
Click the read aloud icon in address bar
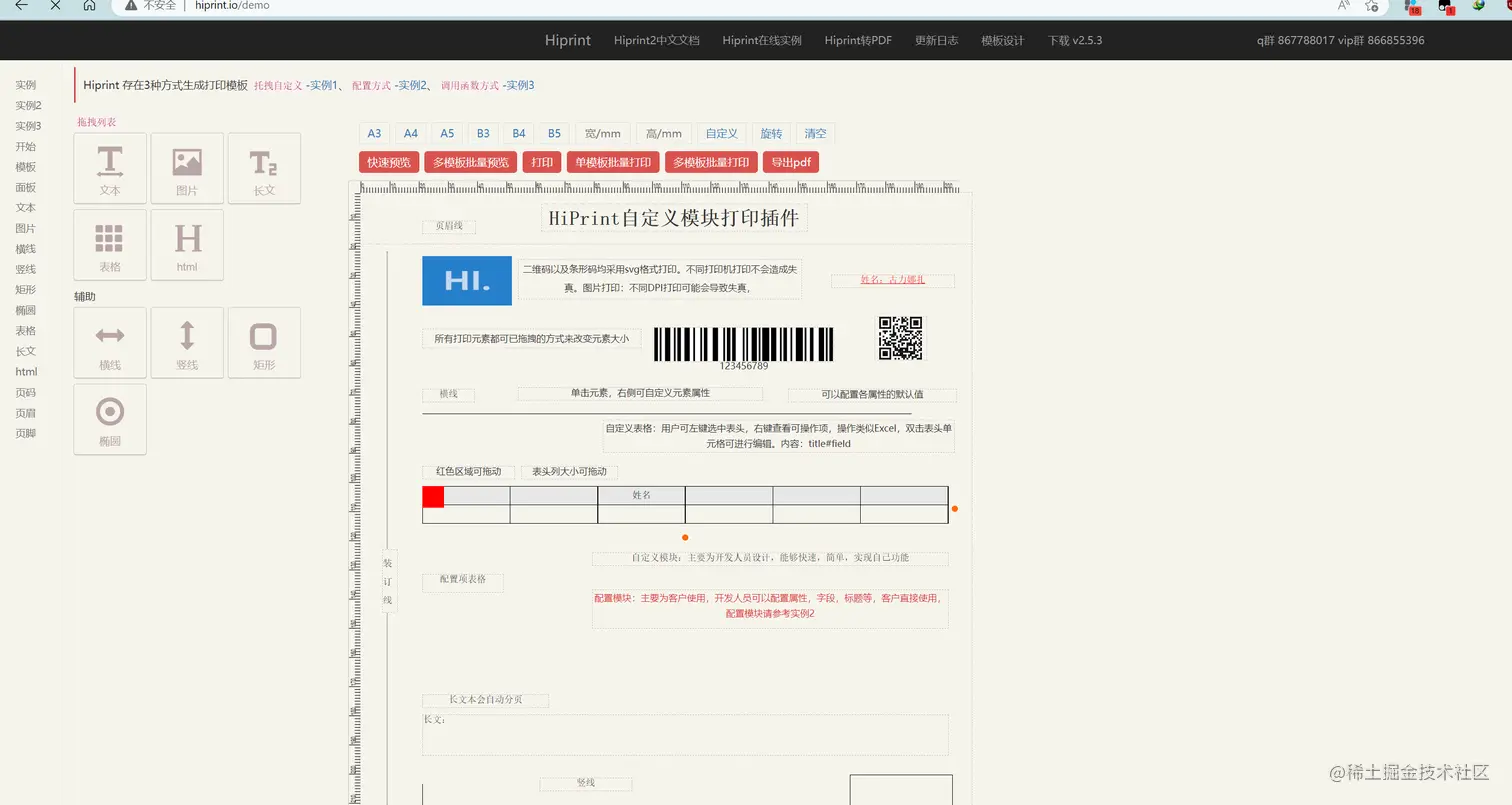pyautogui.click(x=1344, y=5)
